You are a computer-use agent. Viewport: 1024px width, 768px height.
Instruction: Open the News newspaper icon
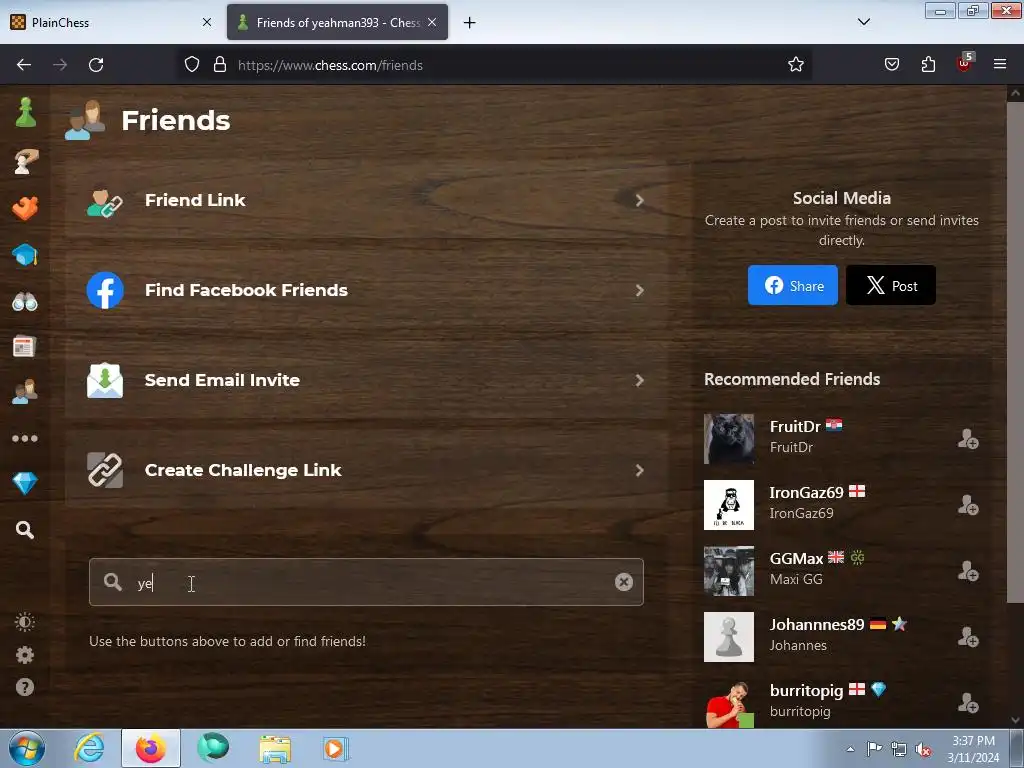click(24, 347)
